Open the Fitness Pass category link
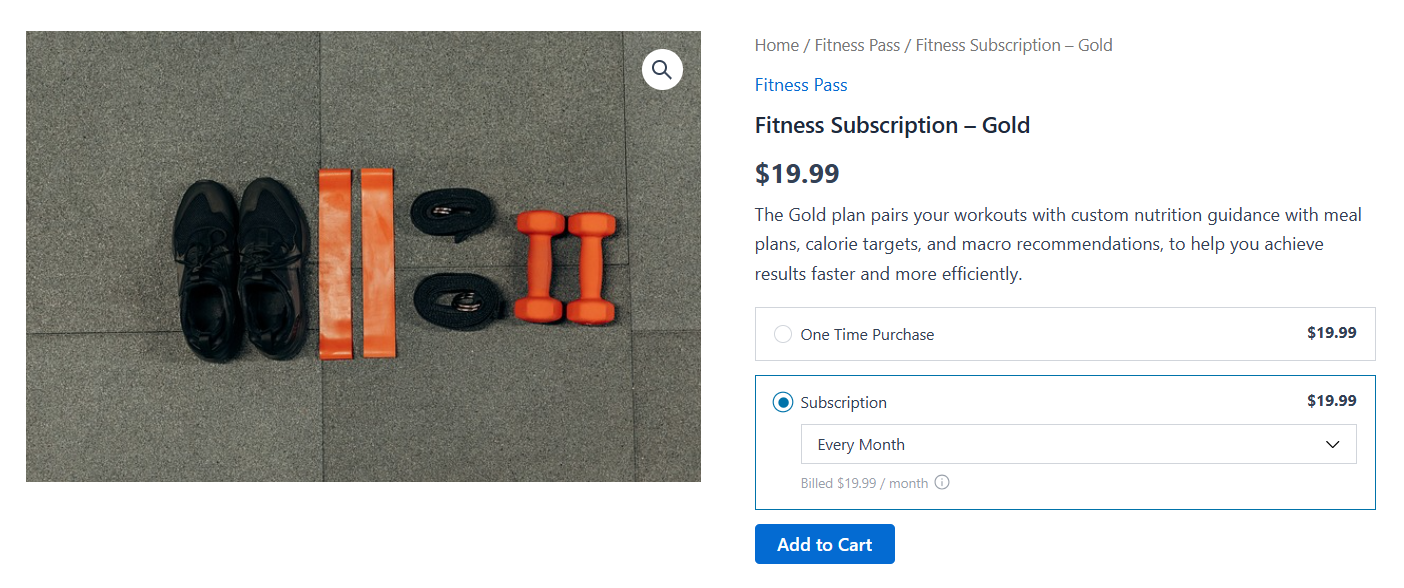This screenshot has width=1404, height=588. pos(800,85)
